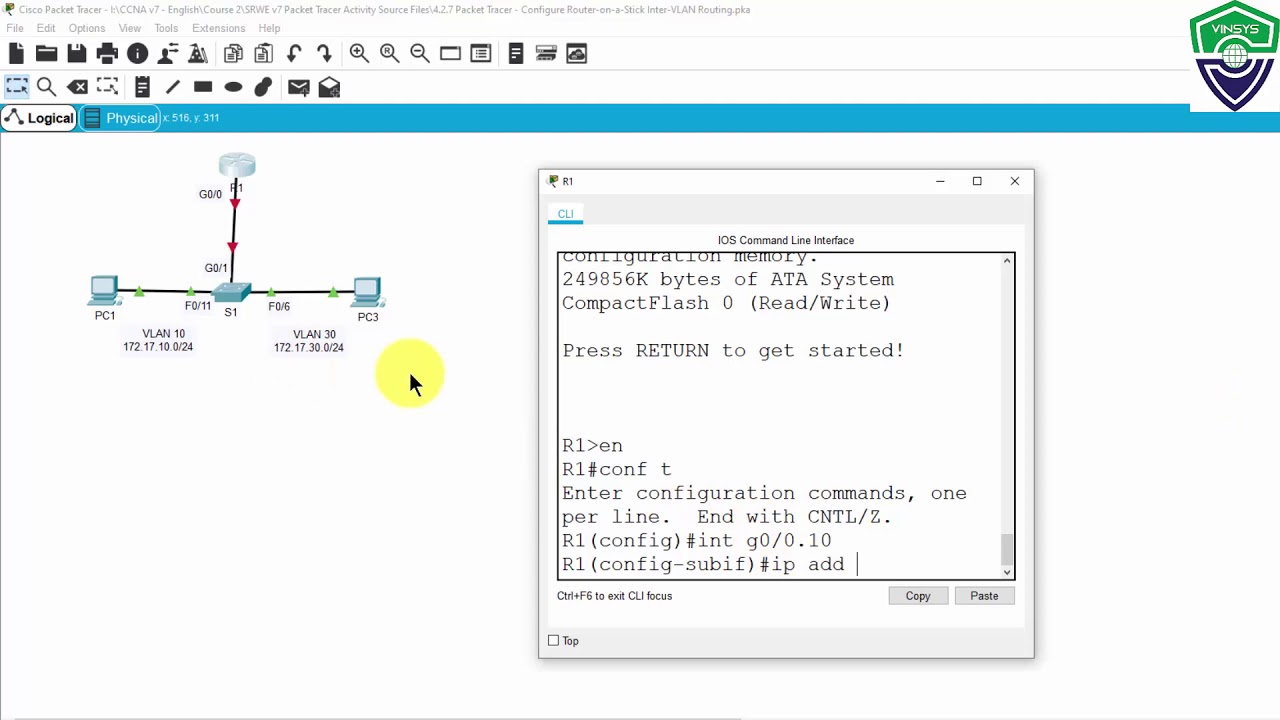
Task: Open a file with the folder icon
Action: [x=46, y=53]
